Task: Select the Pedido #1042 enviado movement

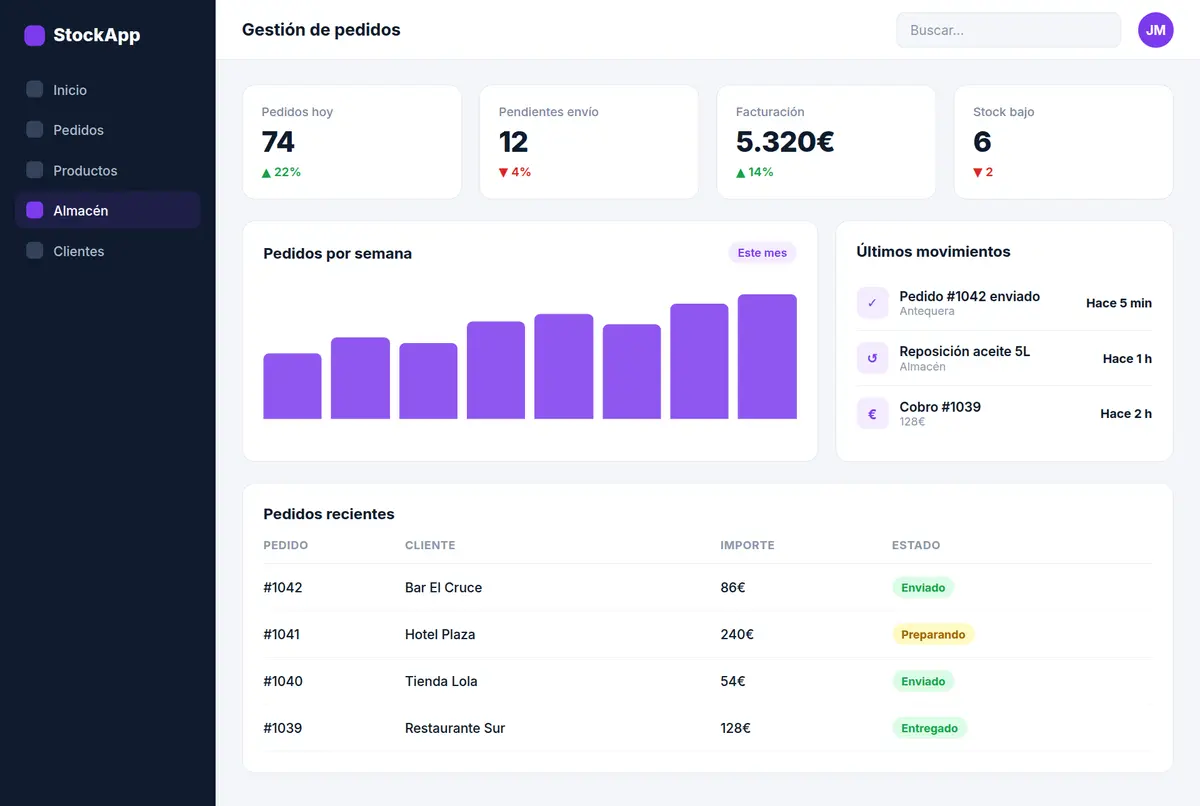Action: pos(1004,303)
